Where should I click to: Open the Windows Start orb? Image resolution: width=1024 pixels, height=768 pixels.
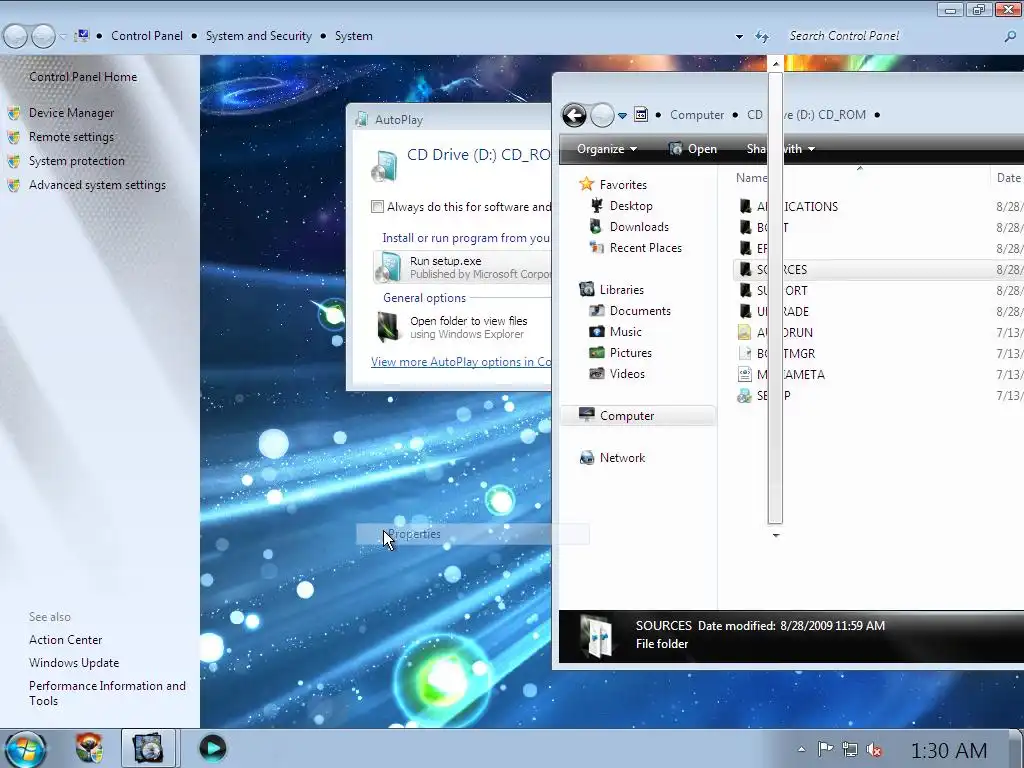25,749
